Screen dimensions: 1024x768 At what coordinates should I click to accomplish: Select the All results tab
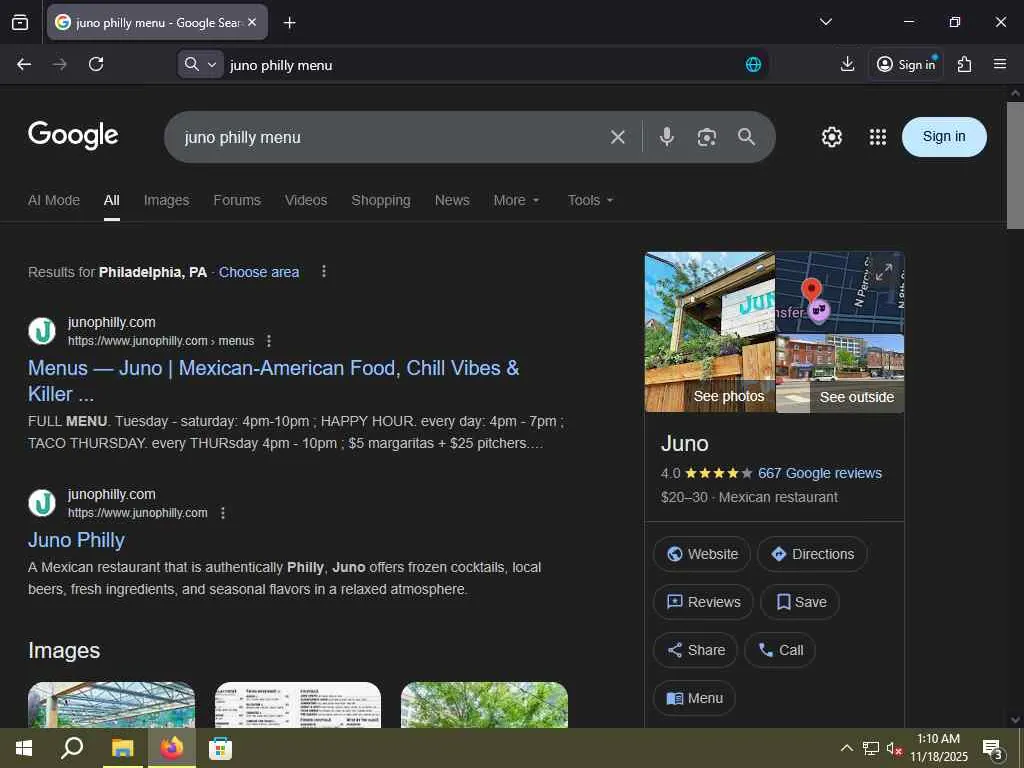(112, 200)
